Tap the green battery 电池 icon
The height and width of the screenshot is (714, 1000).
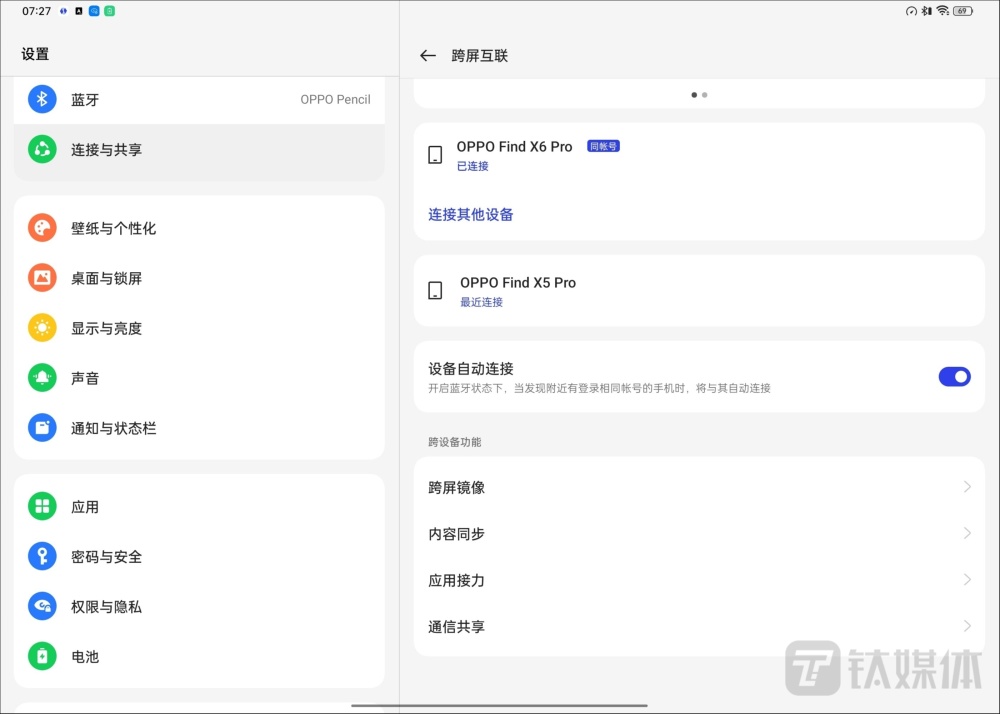click(x=42, y=656)
